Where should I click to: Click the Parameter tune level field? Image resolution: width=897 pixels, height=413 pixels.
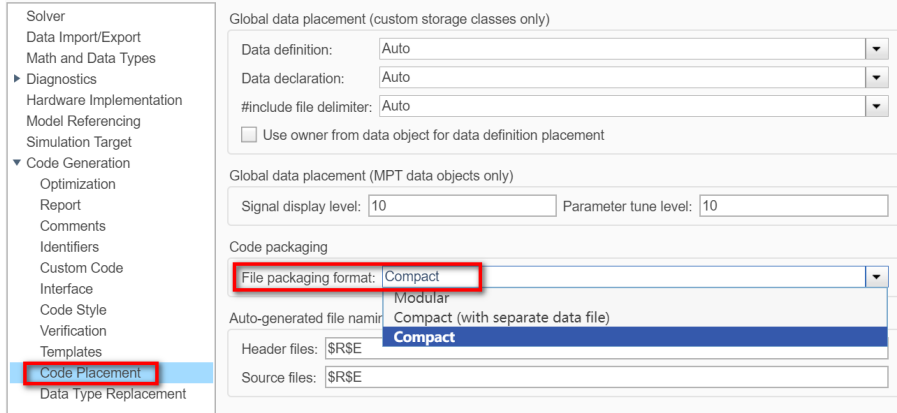click(792, 206)
